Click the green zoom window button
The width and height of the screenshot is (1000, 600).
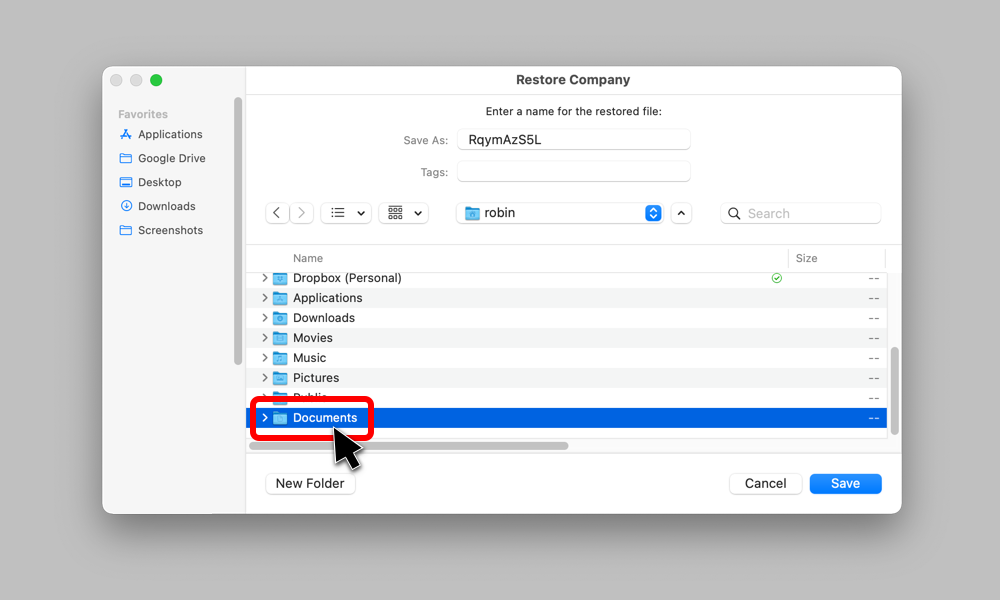click(156, 80)
